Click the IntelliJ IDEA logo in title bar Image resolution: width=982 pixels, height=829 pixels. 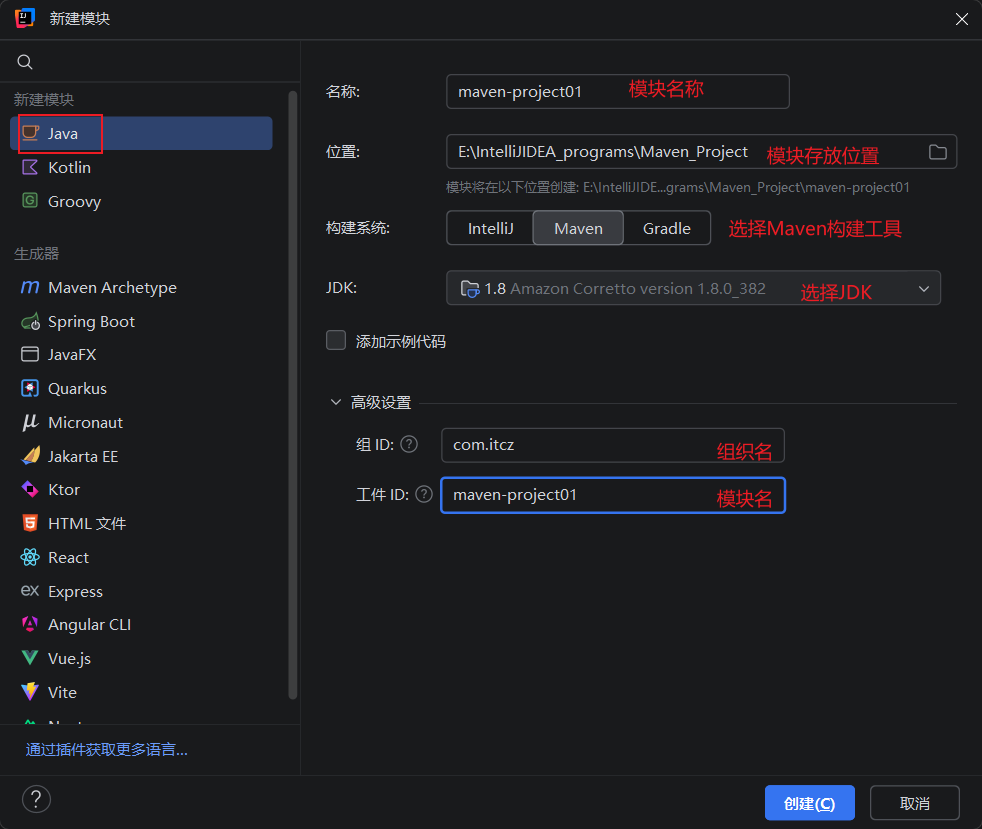tap(25, 18)
